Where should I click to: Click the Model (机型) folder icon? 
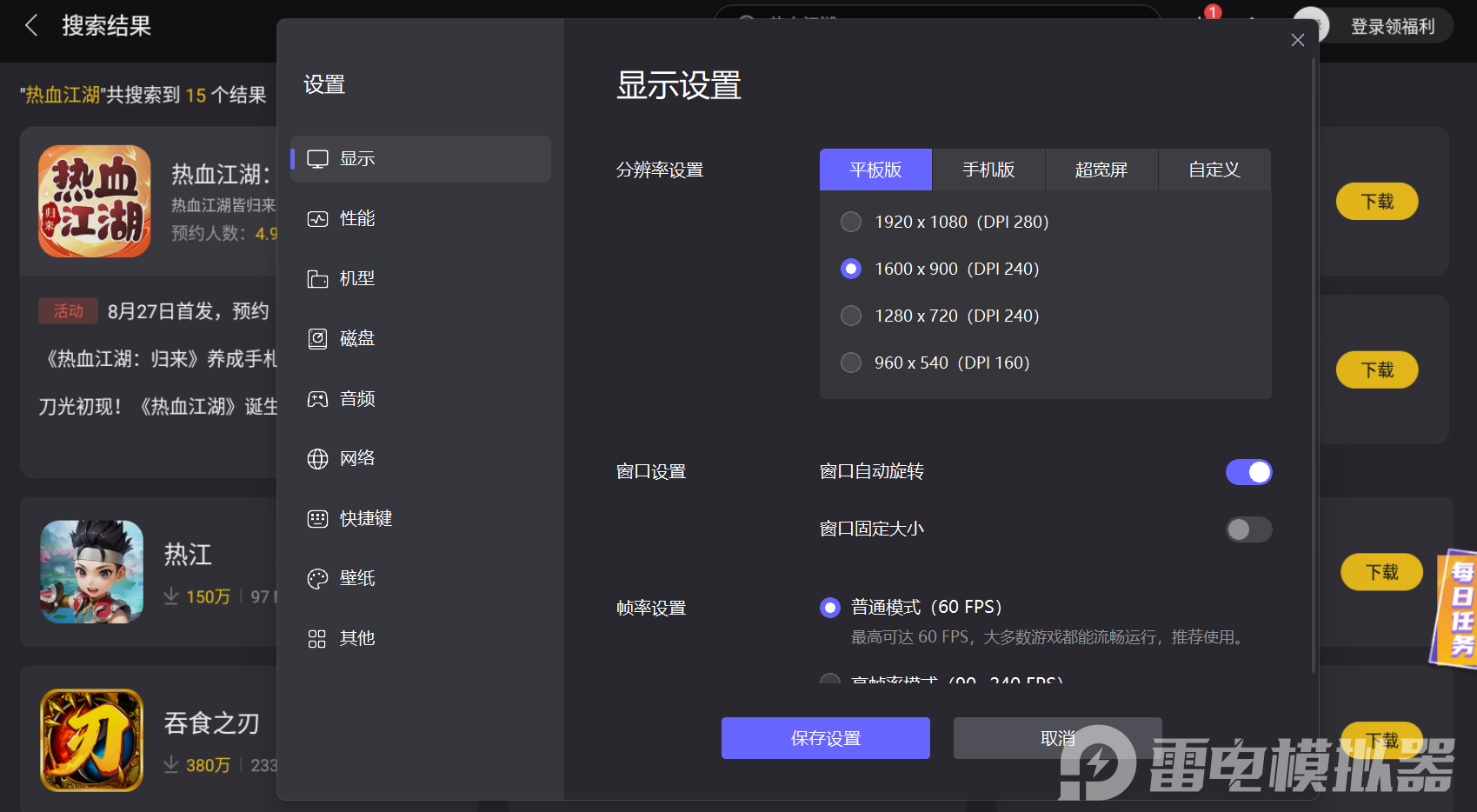317,279
